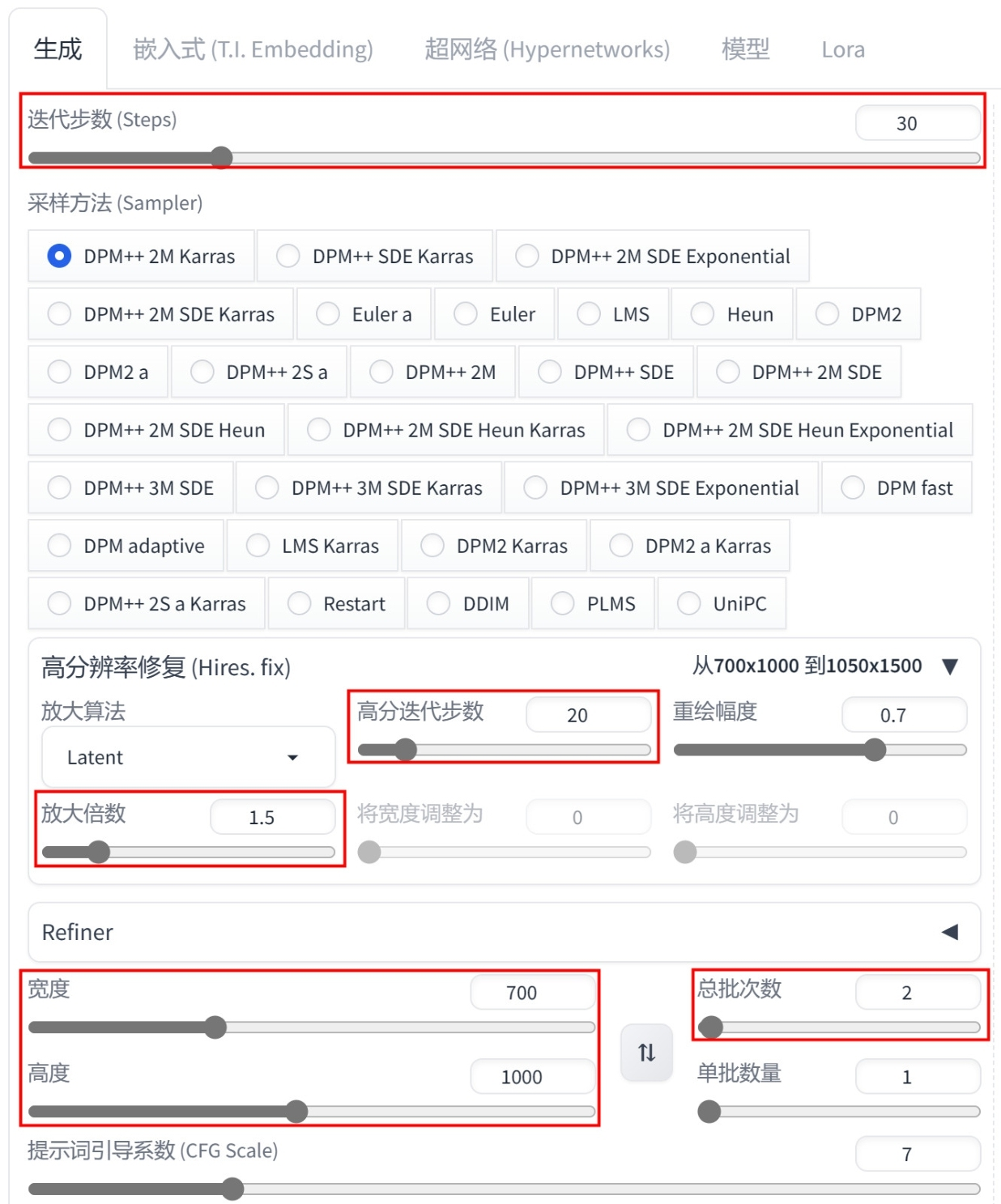
Task: Collapse the Hires. fix section triangle
Action: [x=951, y=666]
